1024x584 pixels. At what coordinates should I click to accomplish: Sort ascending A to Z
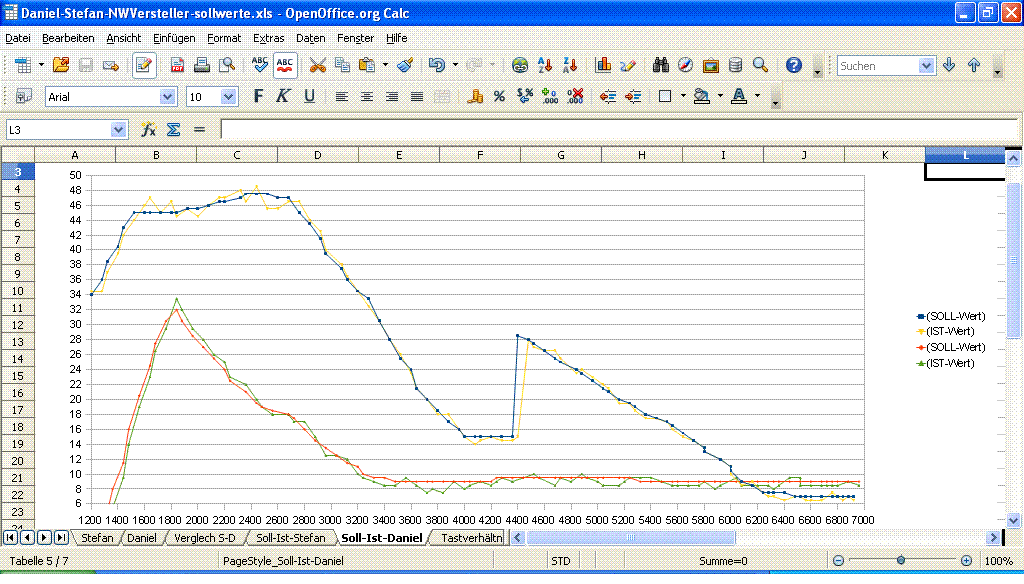[545, 65]
